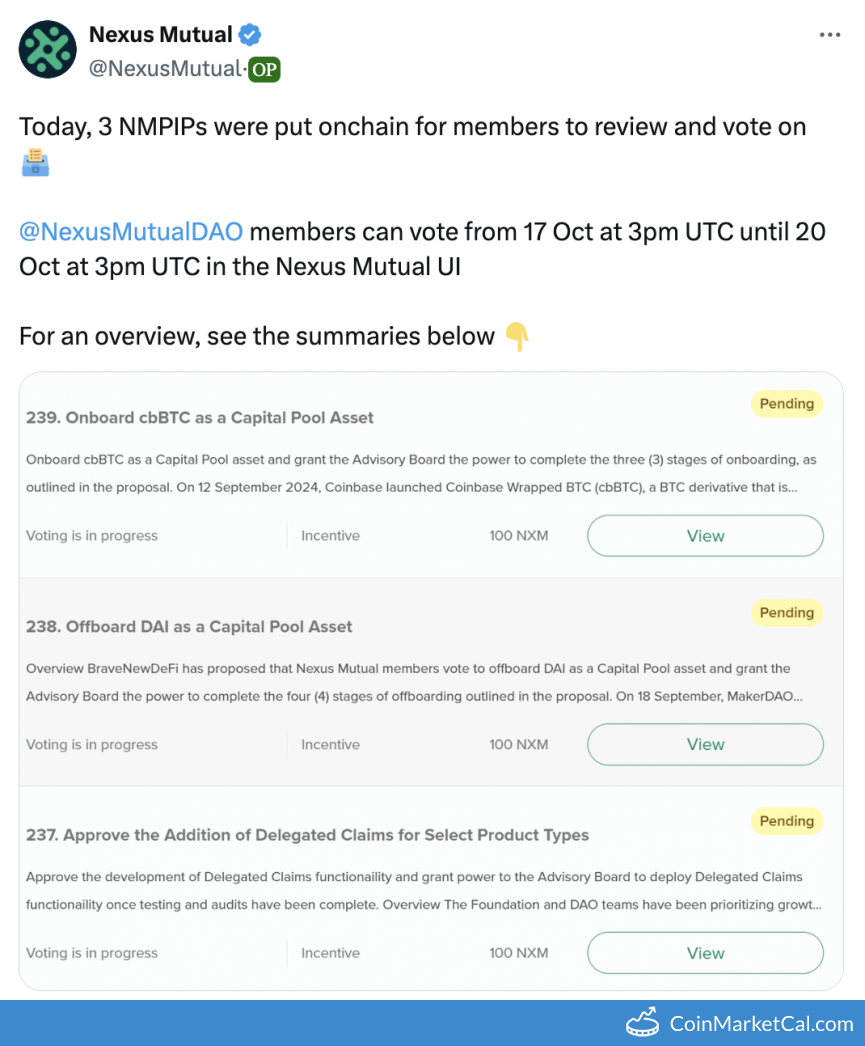Viewport: 865px width, 1046px height.
Task: Click the pointing down hand emoji
Action: coord(516,336)
